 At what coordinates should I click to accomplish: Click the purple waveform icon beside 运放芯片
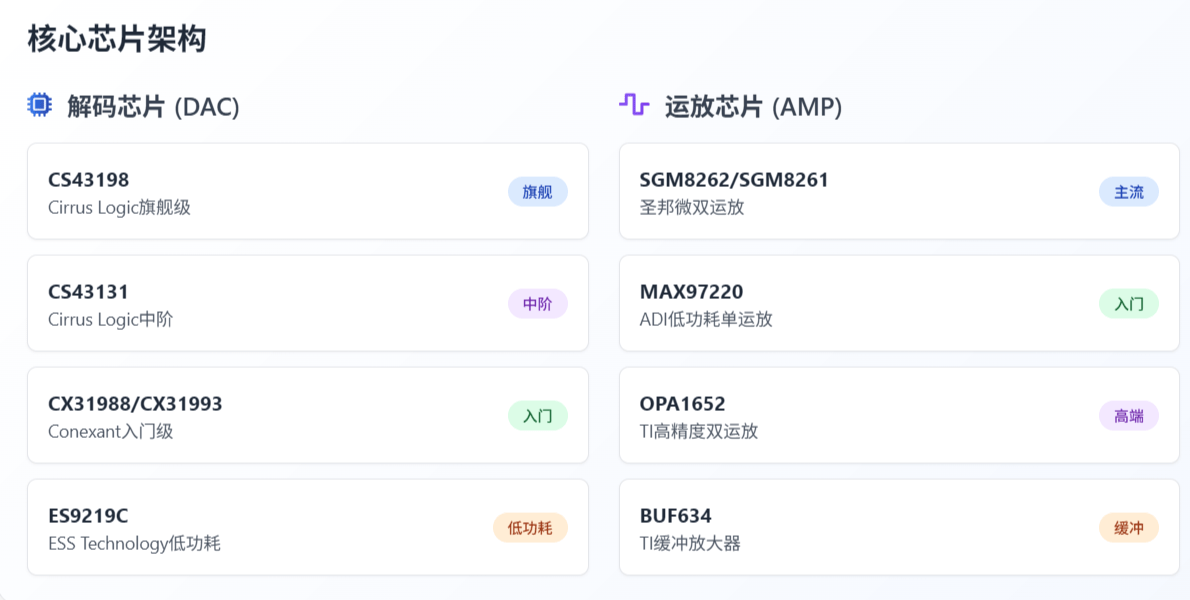pyautogui.click(x=634, y=105)
